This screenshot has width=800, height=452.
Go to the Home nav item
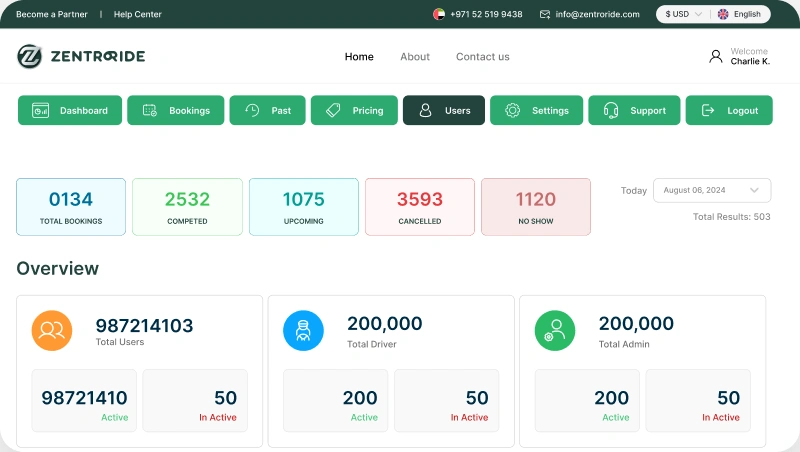[359, 57]
